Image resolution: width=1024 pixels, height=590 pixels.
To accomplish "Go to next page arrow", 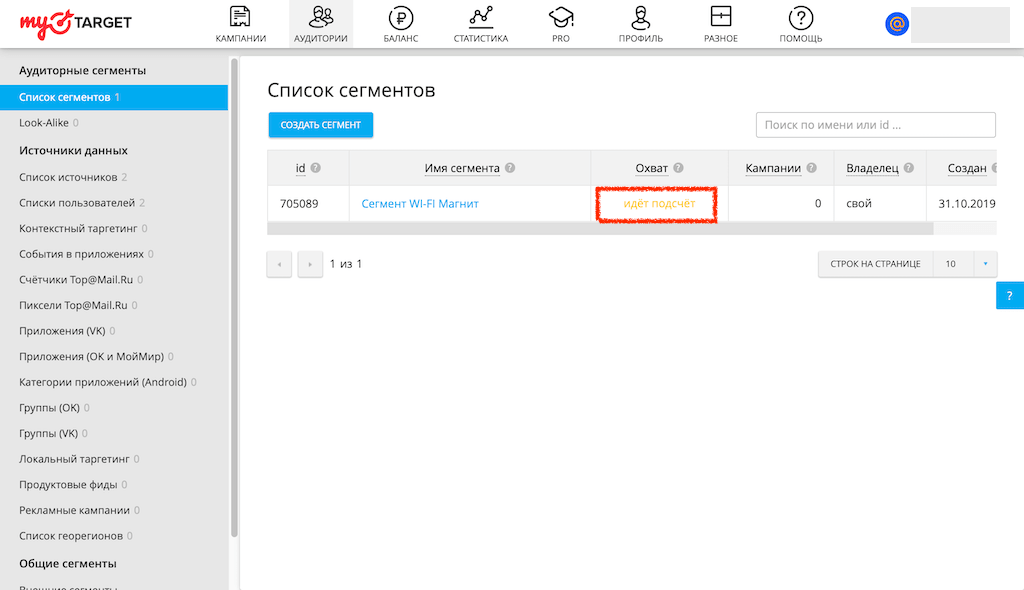I will click(310, 264).
